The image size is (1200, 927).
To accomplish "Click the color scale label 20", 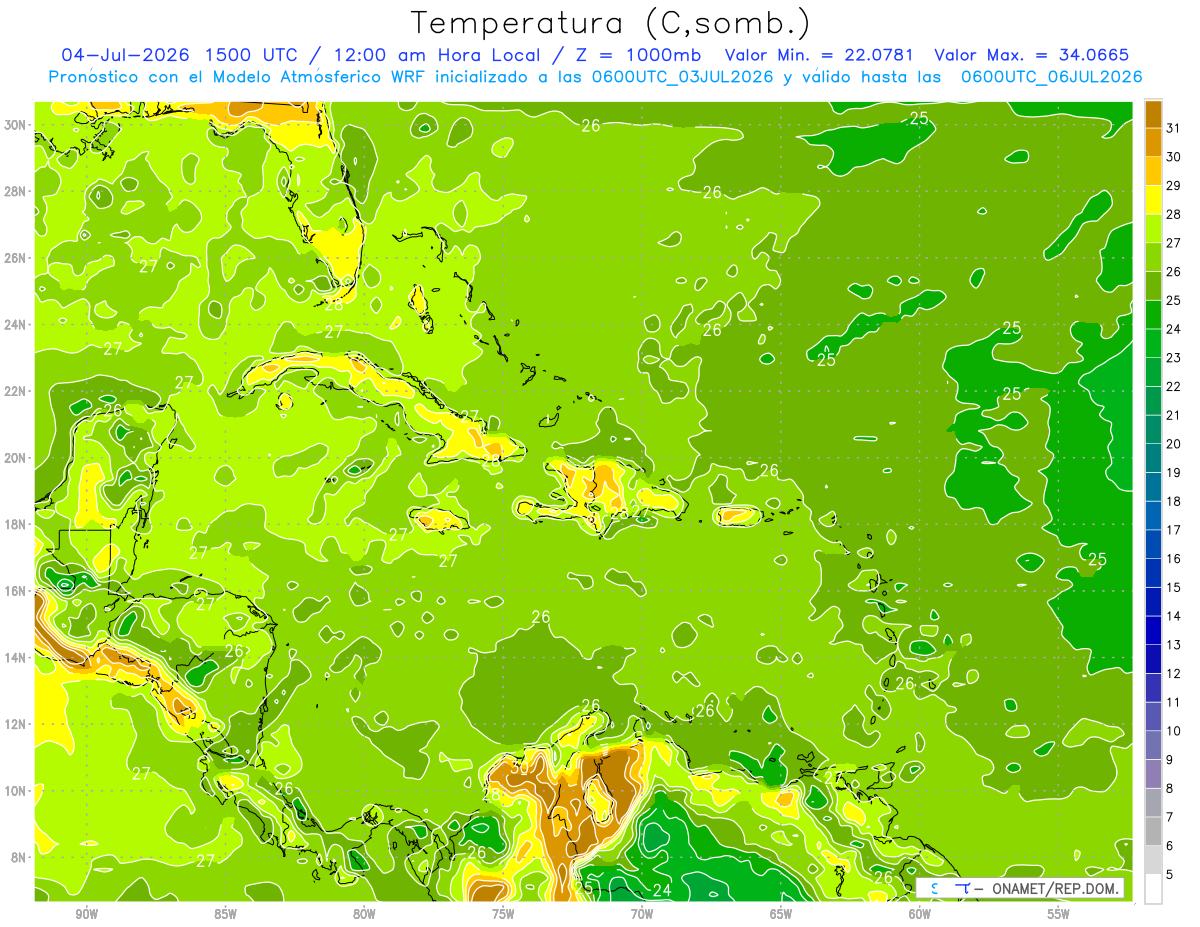I will 1173,444.
